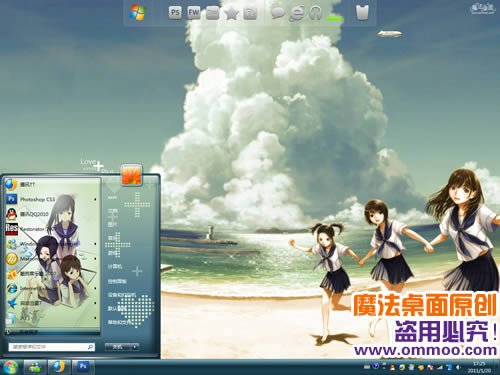This screenshot has width=500, height=375.
Task: Launch Tencent QQ2010 from the Start menu
Action: (53, 214)
